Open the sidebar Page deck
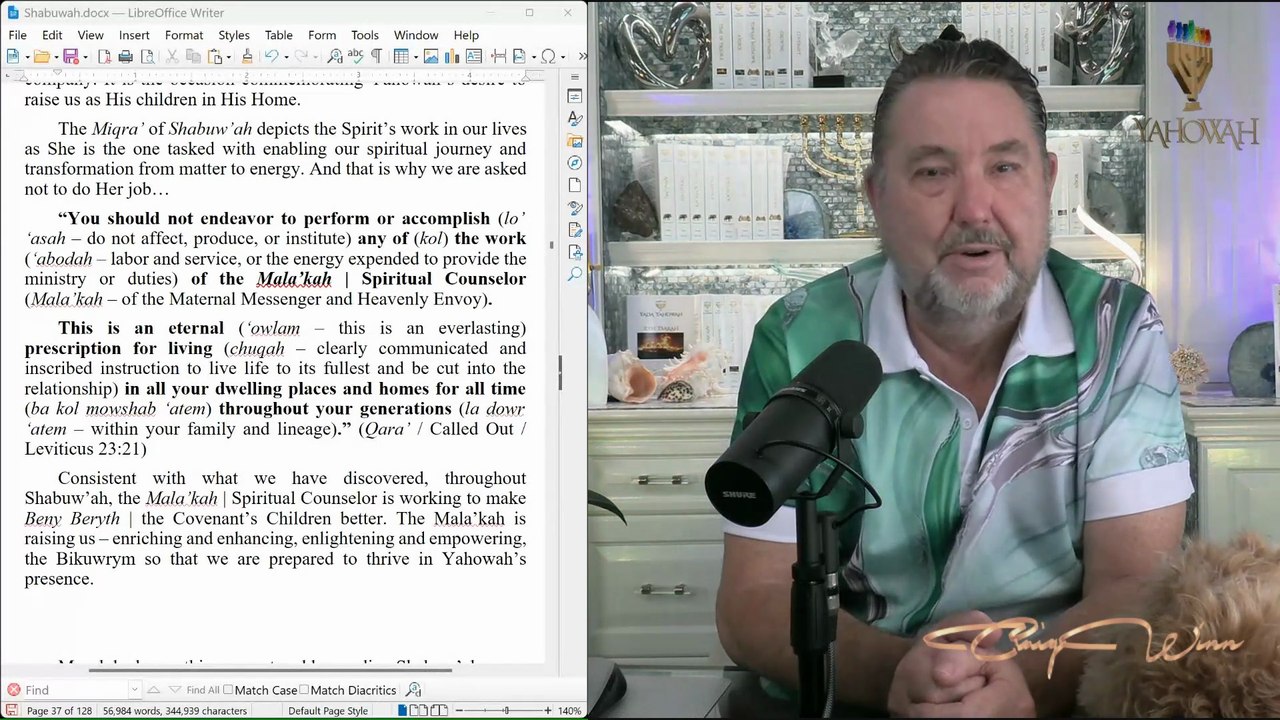The width and height of the screenshot is (1280, 720). tap(575, 185)
